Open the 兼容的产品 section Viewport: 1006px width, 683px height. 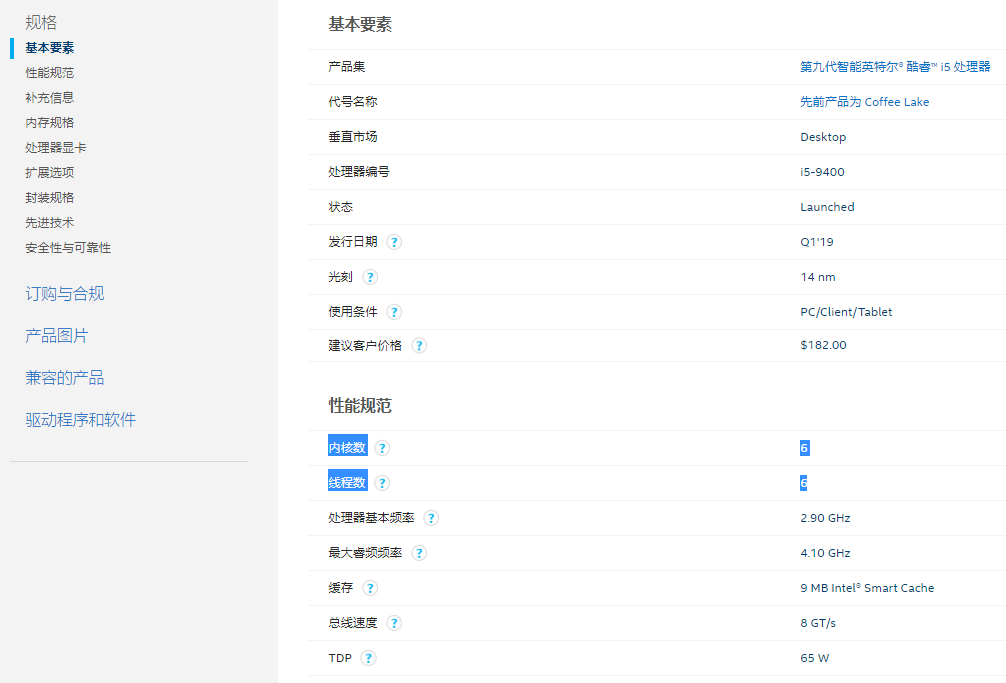65,378
